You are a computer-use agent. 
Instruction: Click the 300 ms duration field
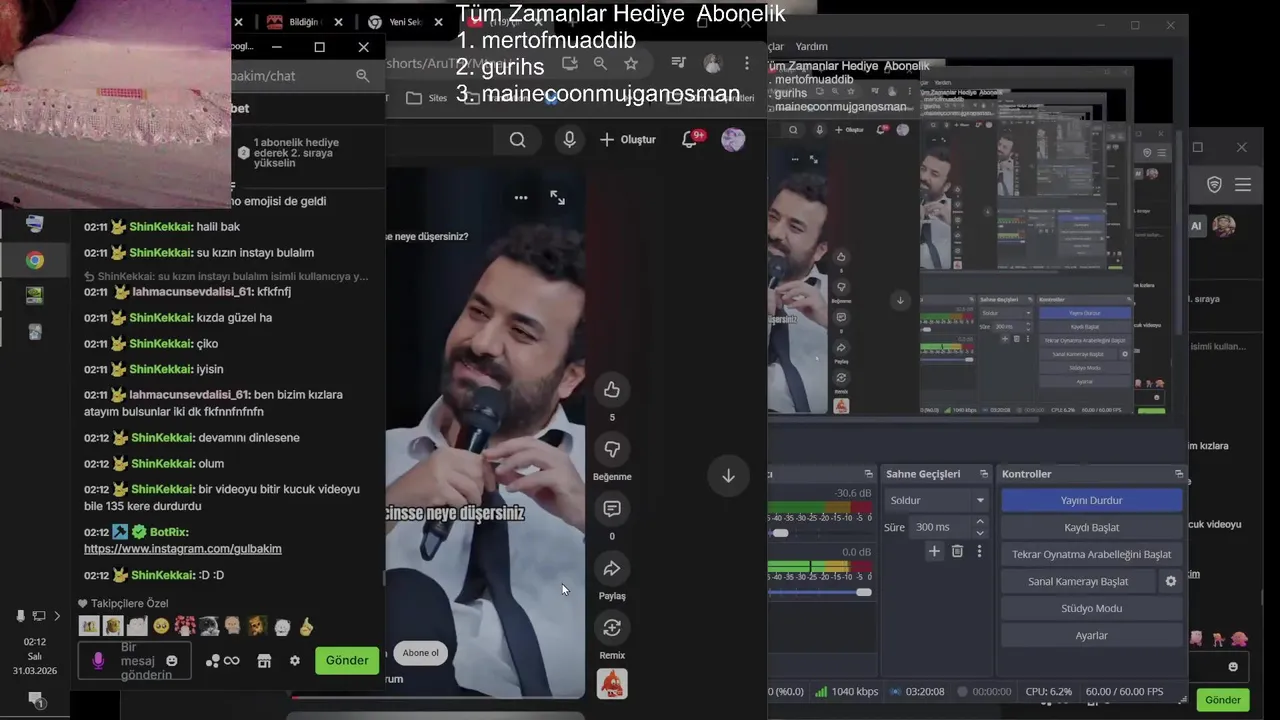[x=940, y=527]
